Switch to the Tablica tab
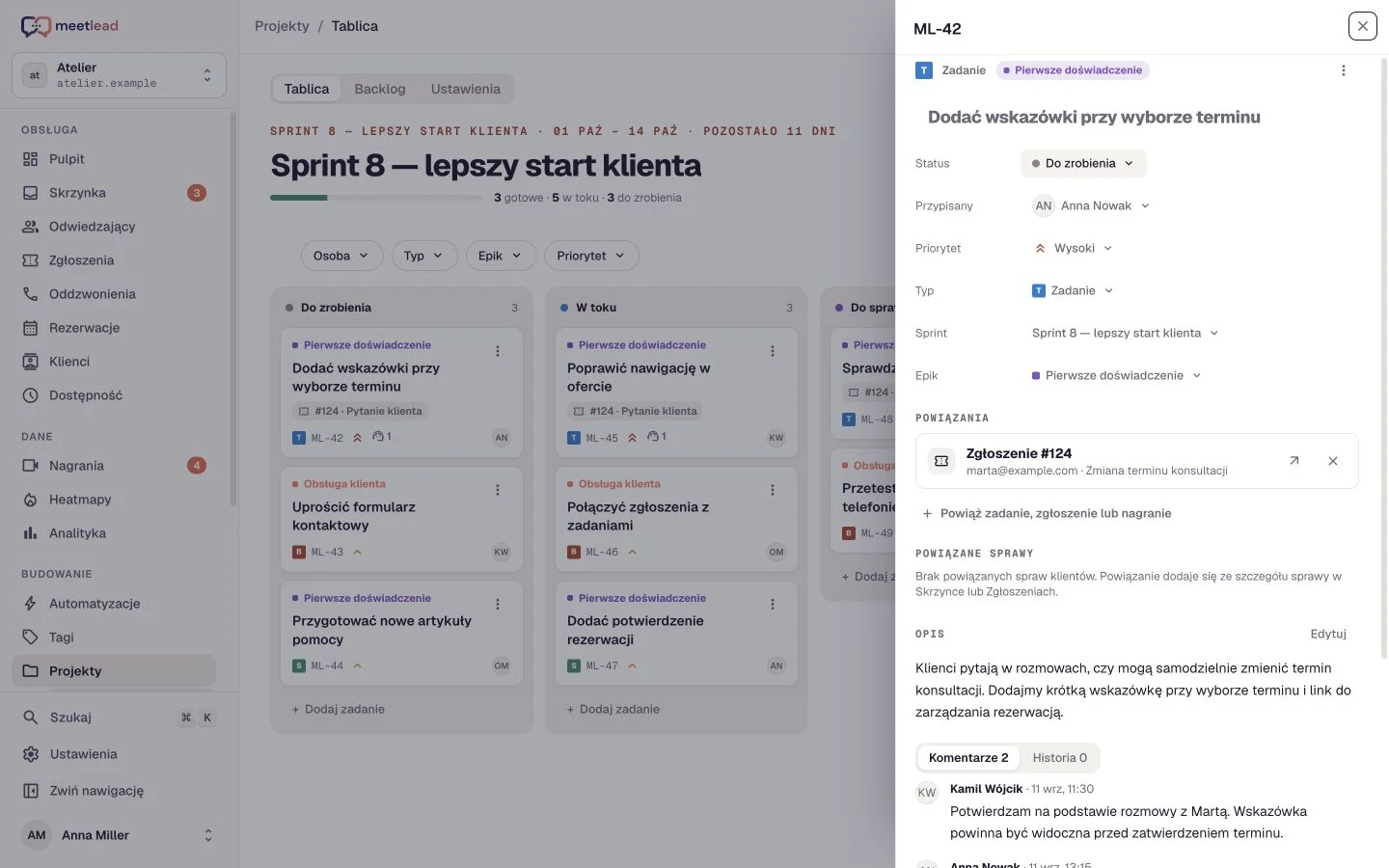The height and width of the screenshot is (868, 1389). 307,89
